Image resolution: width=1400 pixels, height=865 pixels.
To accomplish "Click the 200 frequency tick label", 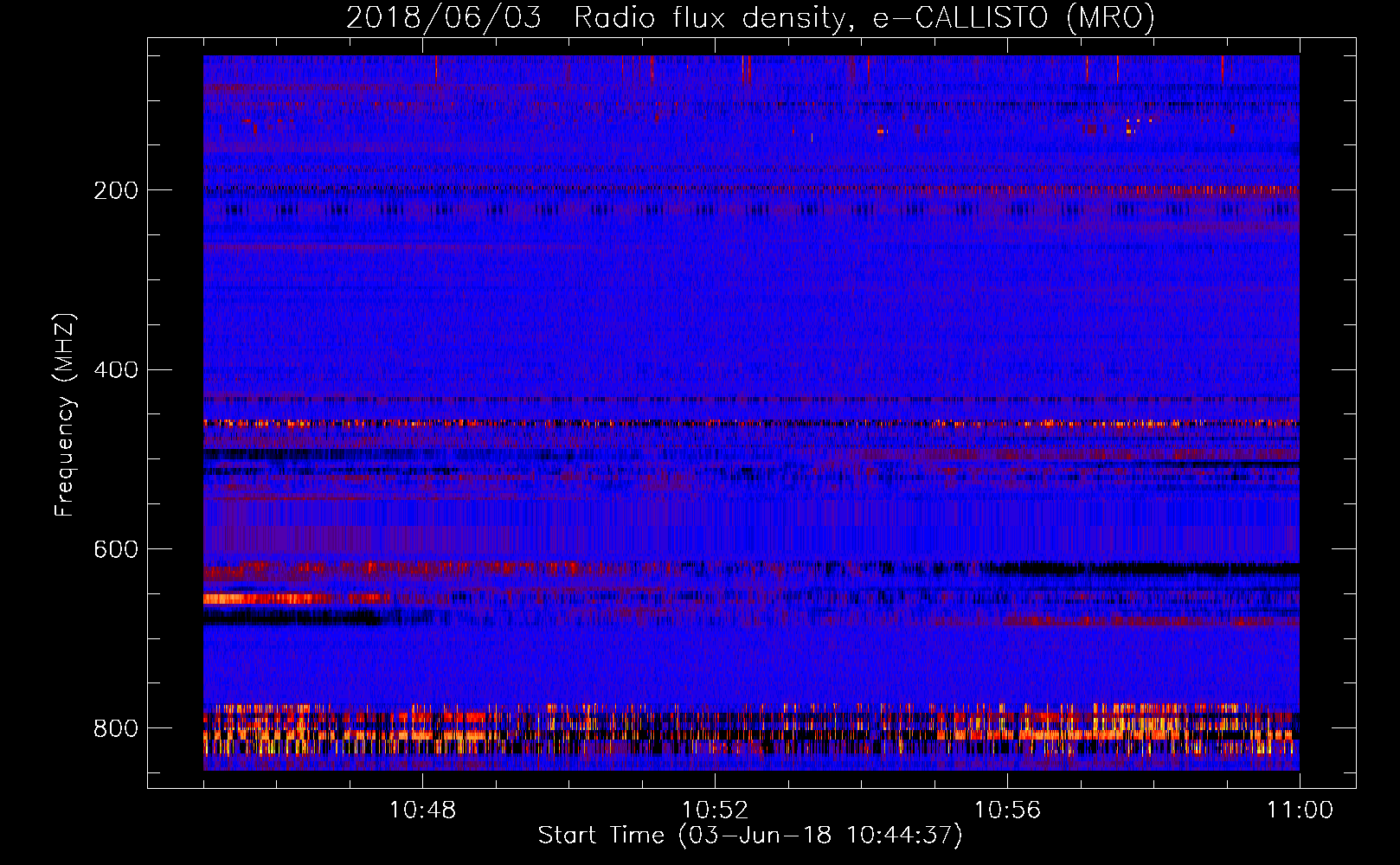I will point(116,190).
